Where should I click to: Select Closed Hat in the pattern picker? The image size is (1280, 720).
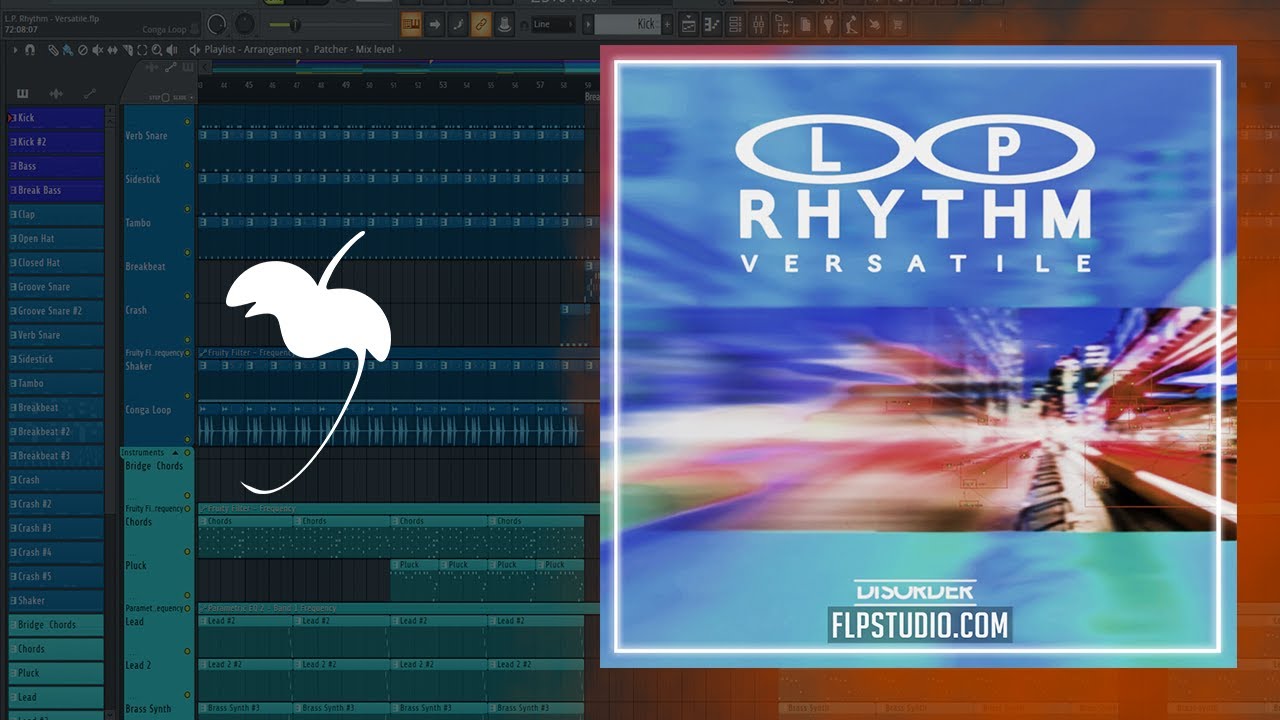click(56, 263)
